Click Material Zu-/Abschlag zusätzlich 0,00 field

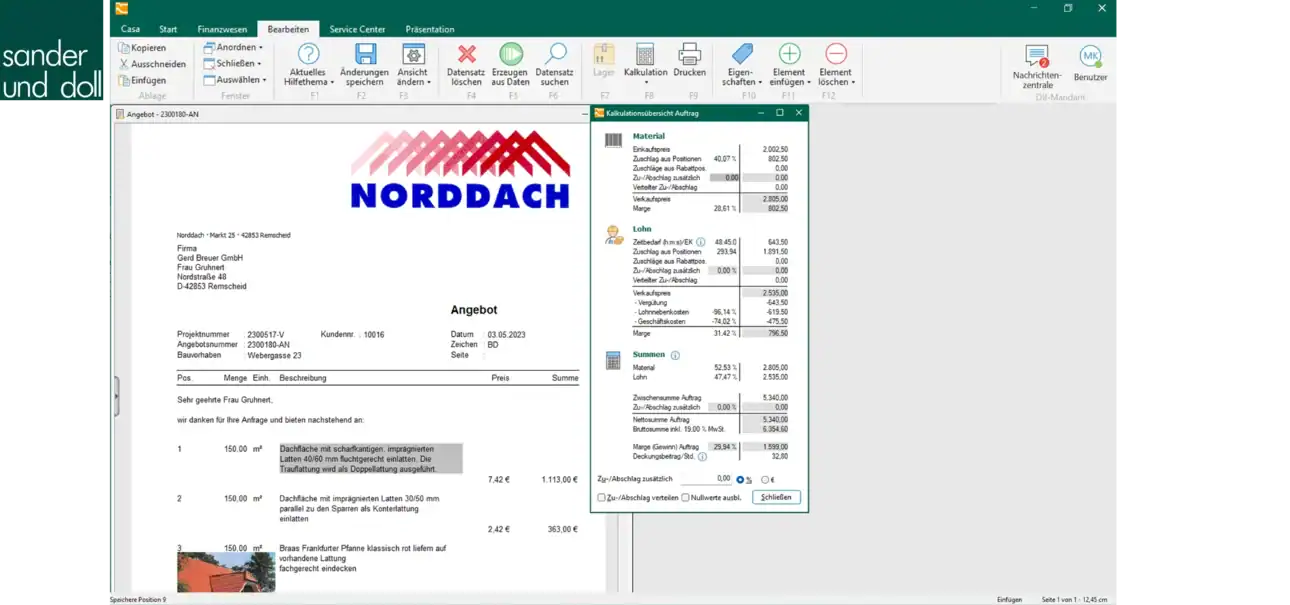tap(725, 178)
